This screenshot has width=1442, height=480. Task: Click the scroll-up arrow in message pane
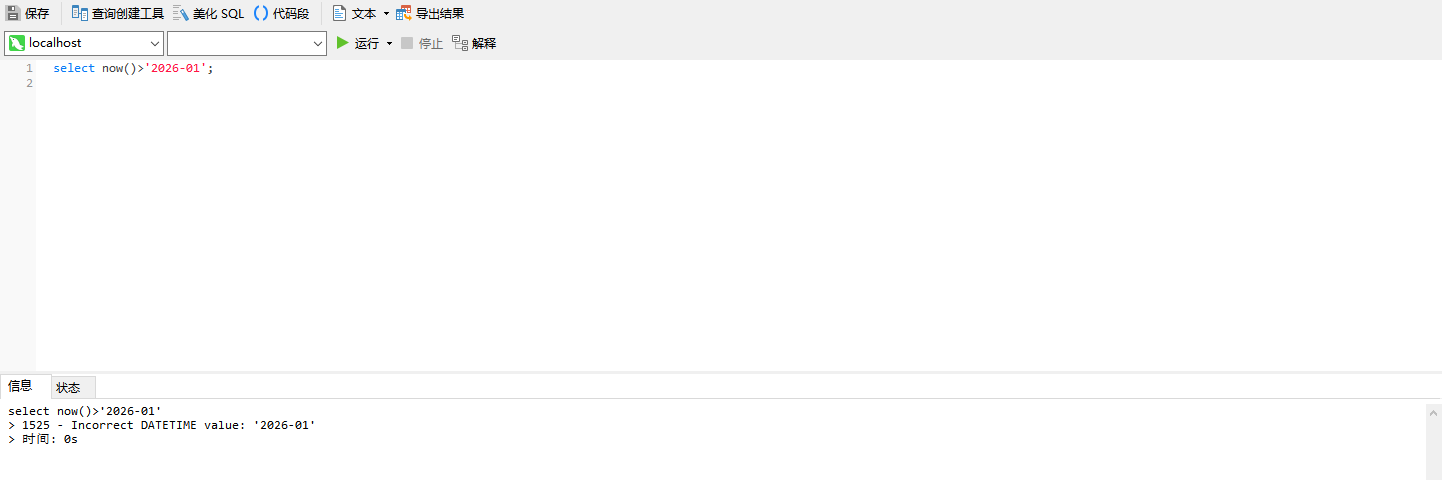click(x=1434, y=412)
